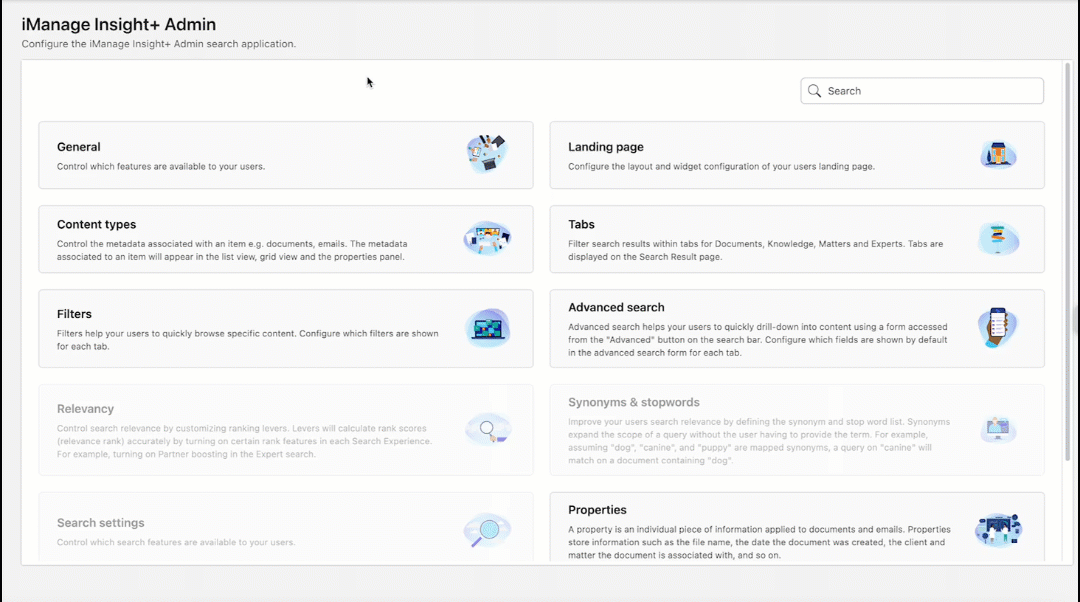Open the General settings title
This screenshot has width=1080, height=602.
79,147
